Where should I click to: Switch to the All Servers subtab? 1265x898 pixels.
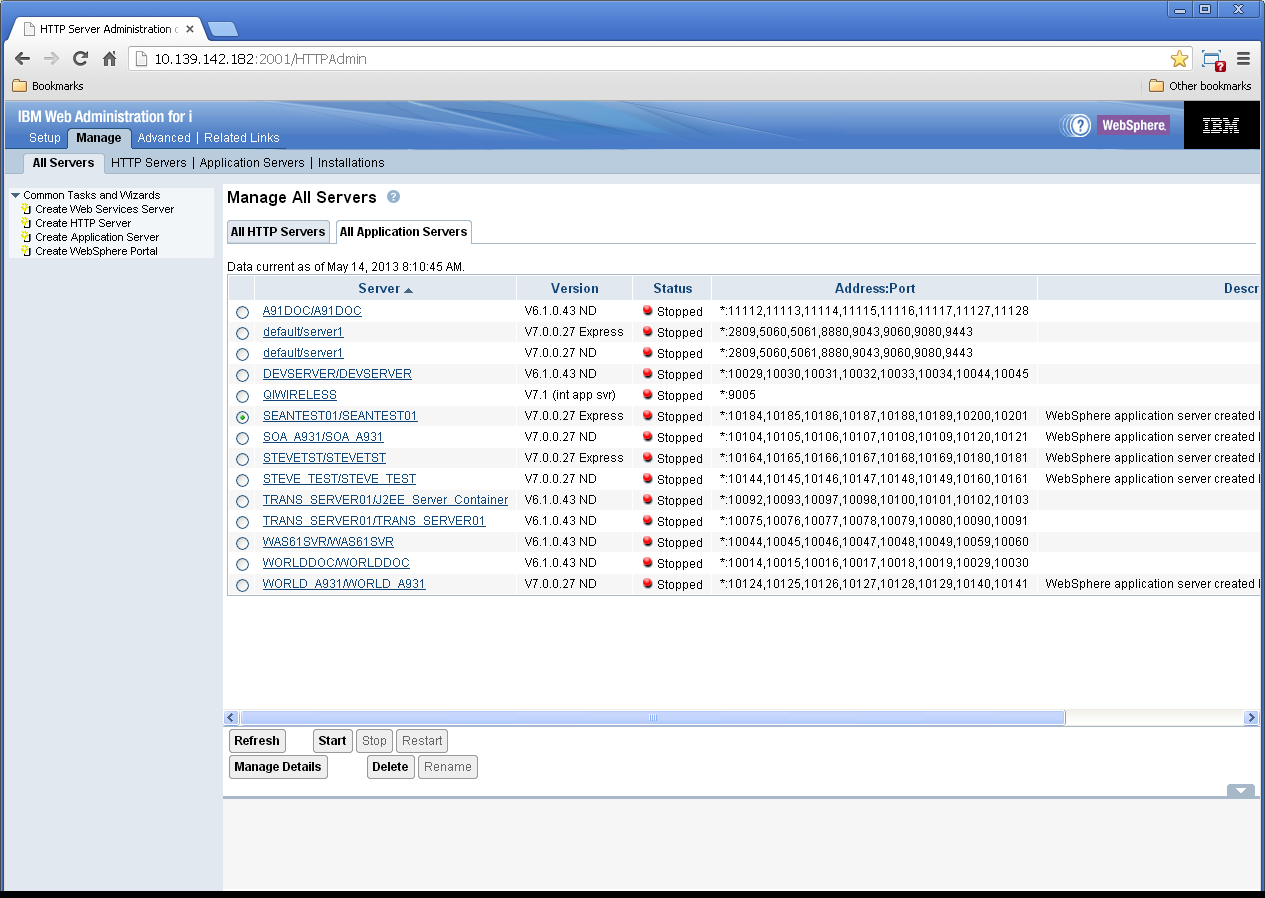[63, 163]
